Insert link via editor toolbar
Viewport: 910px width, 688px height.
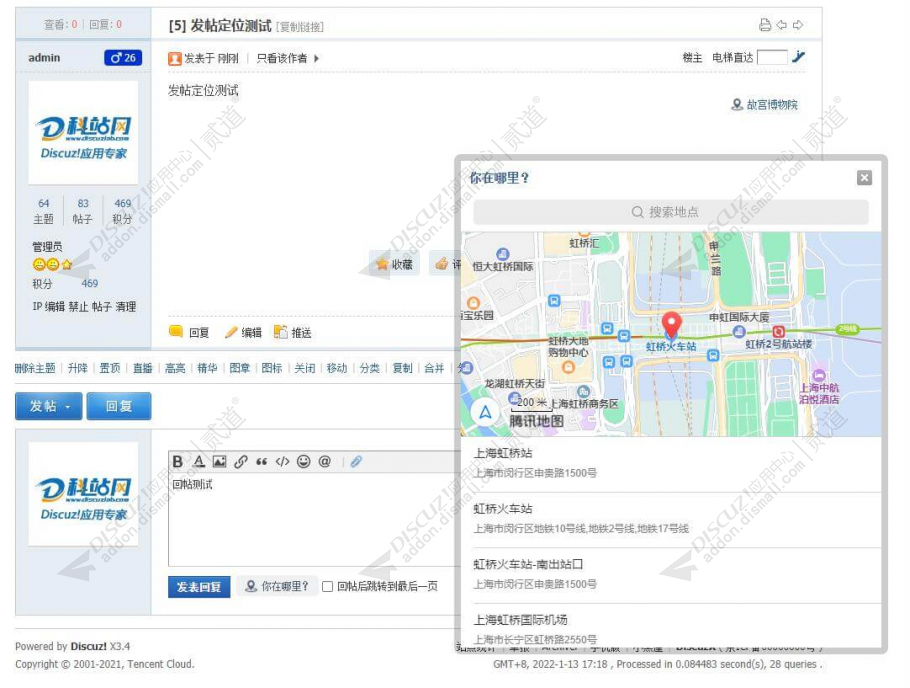[x=241, y=462]
